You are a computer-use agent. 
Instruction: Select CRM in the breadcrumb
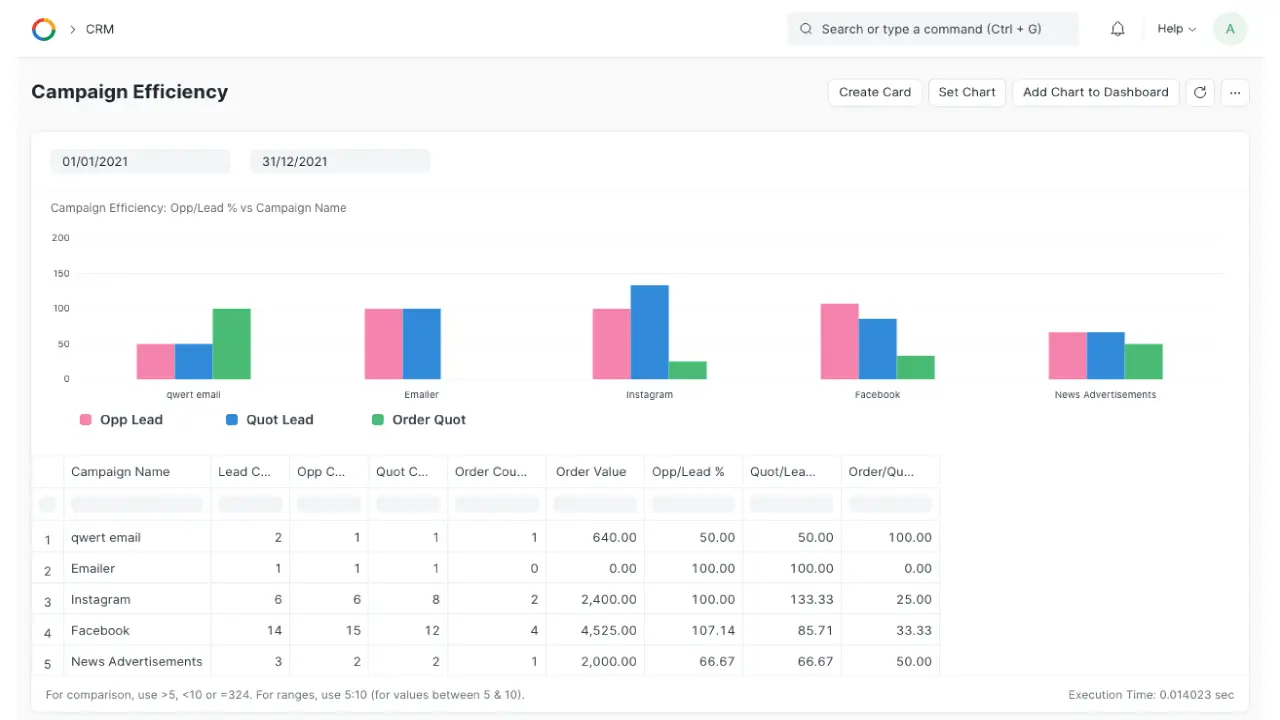(99, 29)
